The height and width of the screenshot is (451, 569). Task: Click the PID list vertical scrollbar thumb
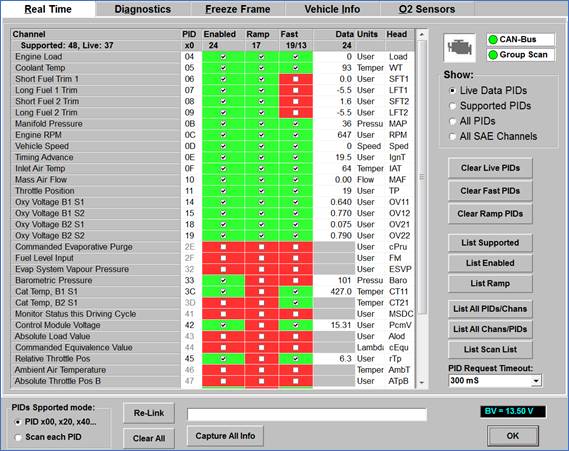pyautogui.click(x=421, y=177)
